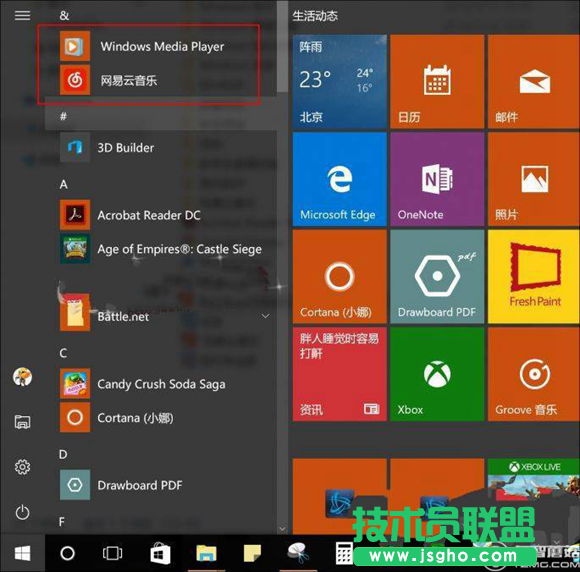580x572 pixels.
Task: Jump using the & section header
Action: point(64,16)
